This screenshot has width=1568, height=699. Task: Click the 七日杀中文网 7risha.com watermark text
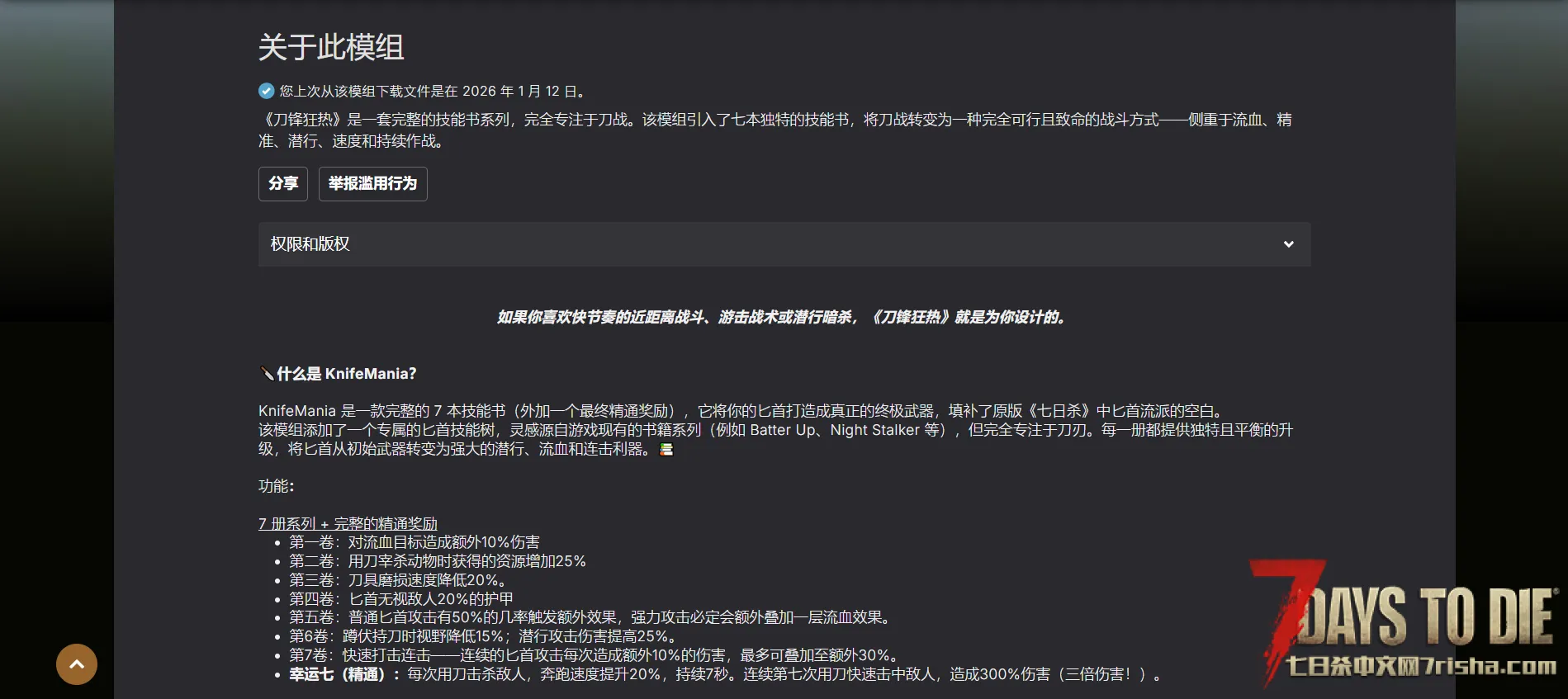[x=1420, y=667]
